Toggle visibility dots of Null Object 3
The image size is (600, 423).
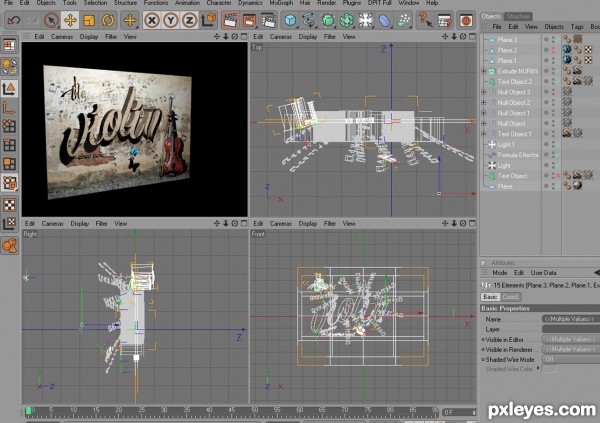click(x=553, y=92)
